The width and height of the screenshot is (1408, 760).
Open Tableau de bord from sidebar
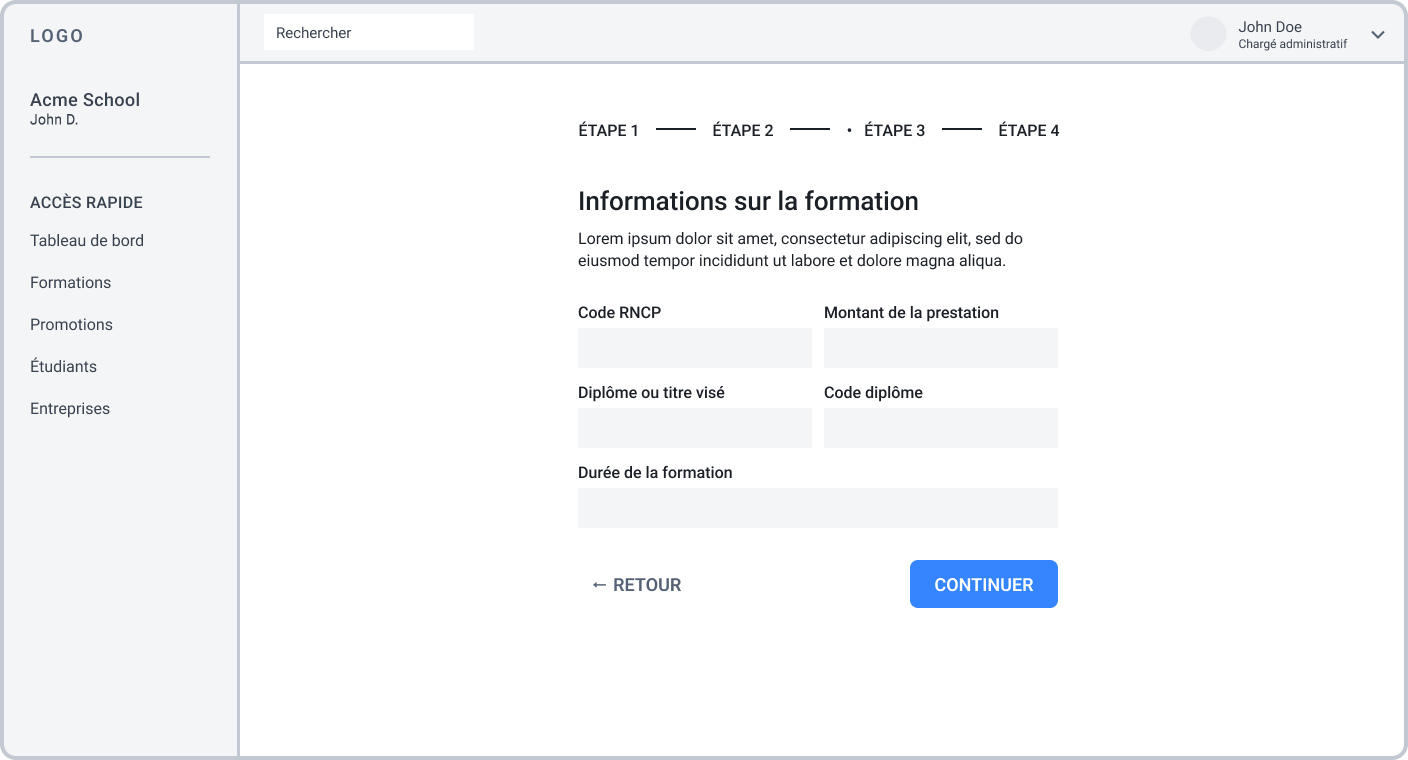87,240
